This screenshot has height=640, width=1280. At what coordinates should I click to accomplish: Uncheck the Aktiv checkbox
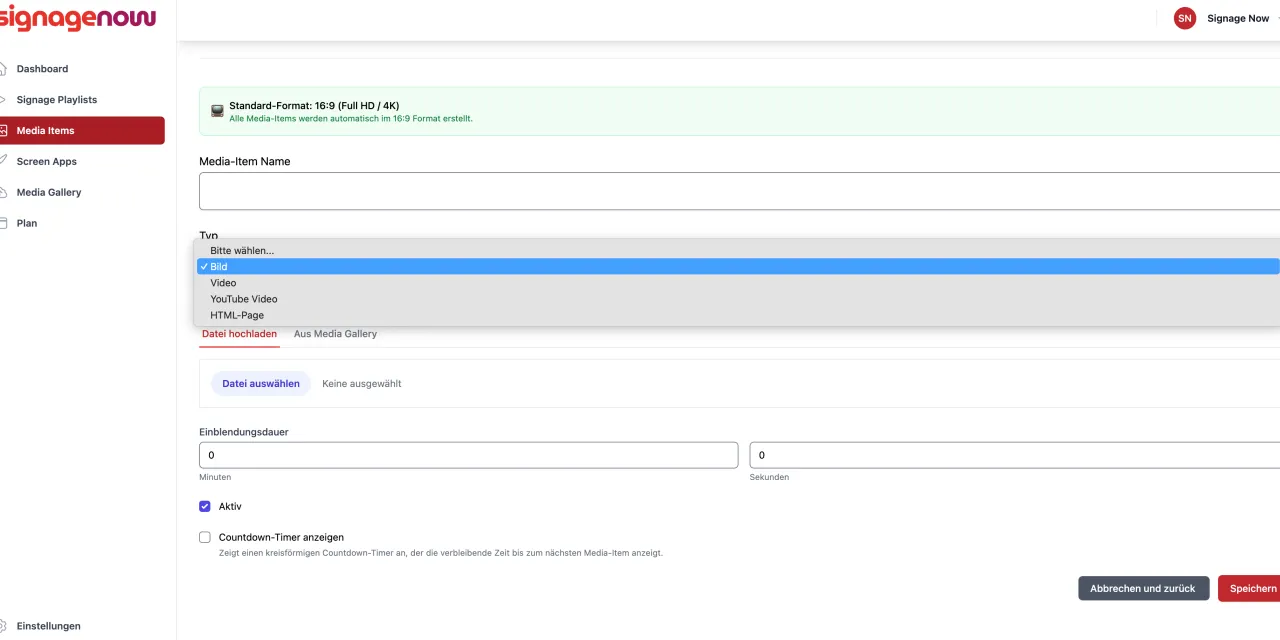pyautogui.click(x=205, y=506)
